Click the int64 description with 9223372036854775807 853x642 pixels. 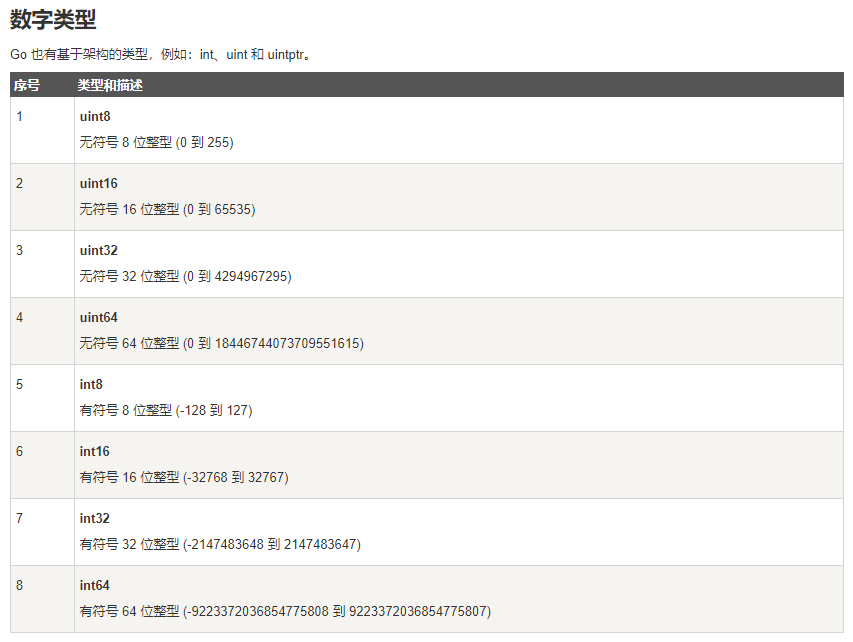point(286,612)
